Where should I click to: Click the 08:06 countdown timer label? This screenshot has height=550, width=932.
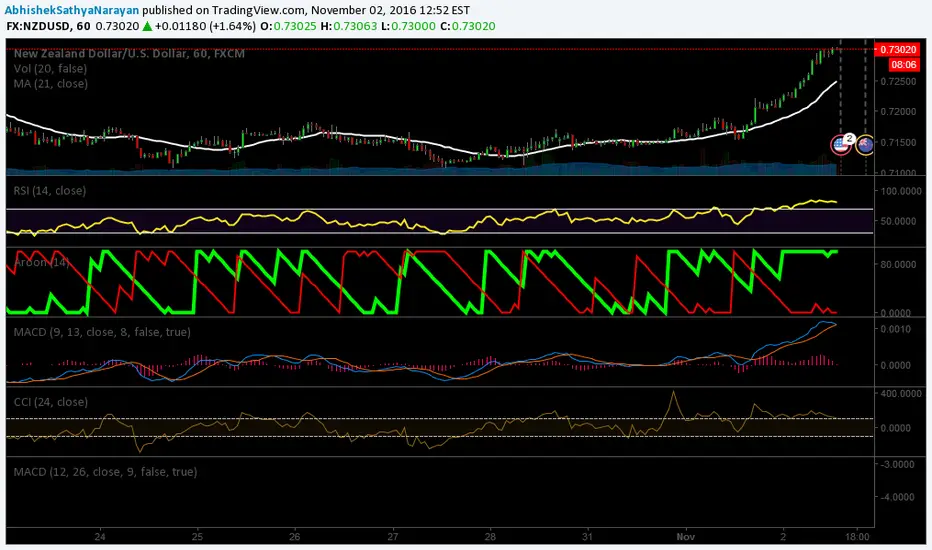(x=903, y=64)
